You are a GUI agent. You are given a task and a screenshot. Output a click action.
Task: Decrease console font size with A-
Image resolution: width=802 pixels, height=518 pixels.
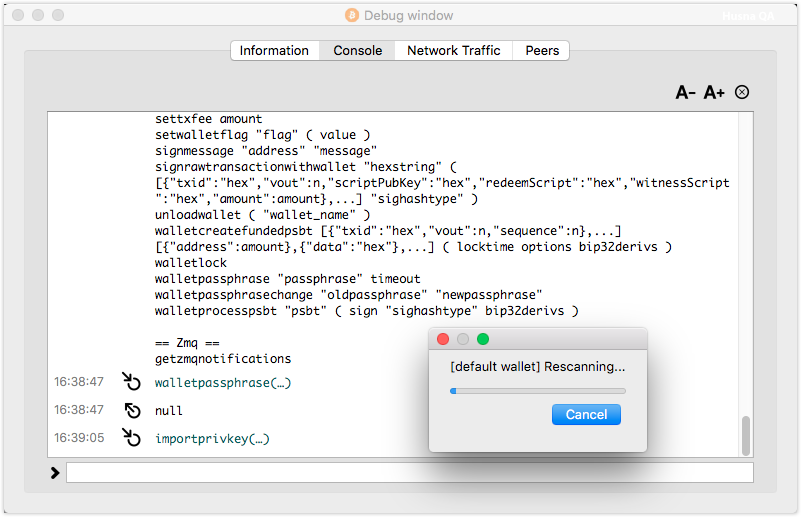pyautogui.click(x=685, y=93)
